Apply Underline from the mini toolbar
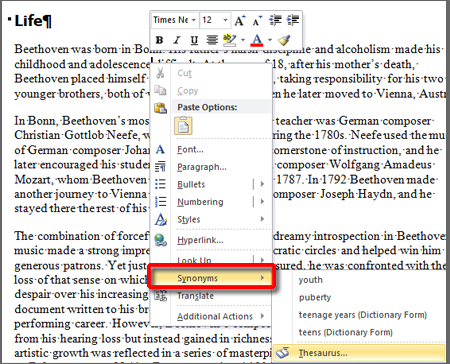The height and width of the screenshot is (364, 450). point(194,40)
